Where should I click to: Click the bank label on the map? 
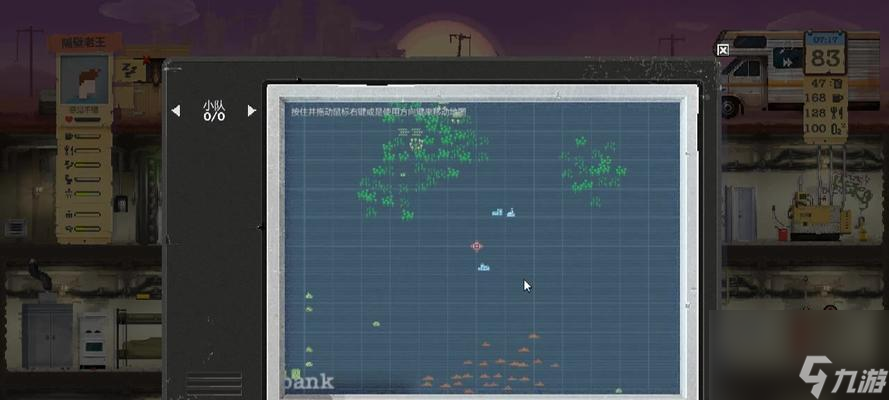point(310,382)
